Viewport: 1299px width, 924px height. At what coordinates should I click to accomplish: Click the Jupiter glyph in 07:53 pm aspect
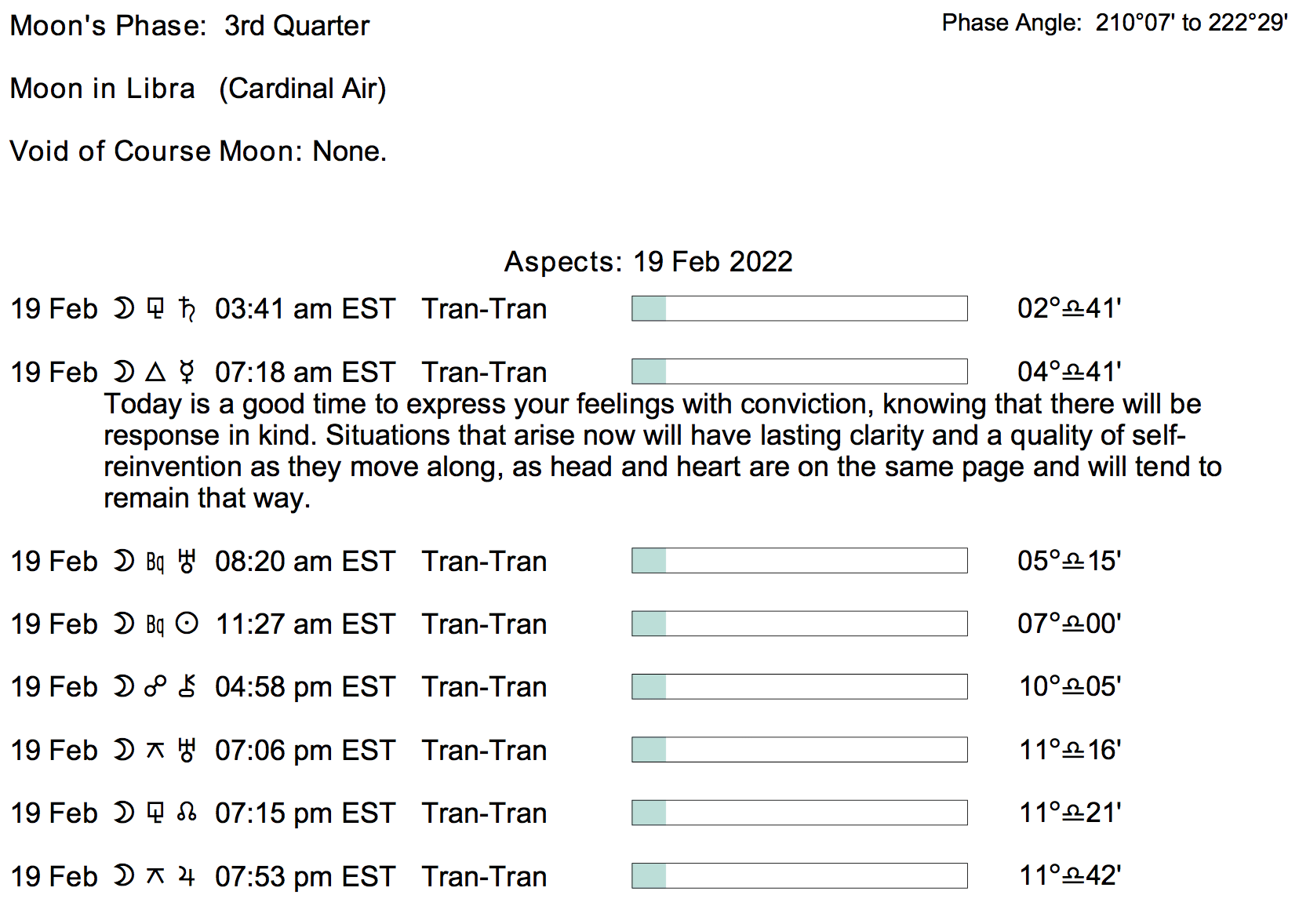pos(187,876)
